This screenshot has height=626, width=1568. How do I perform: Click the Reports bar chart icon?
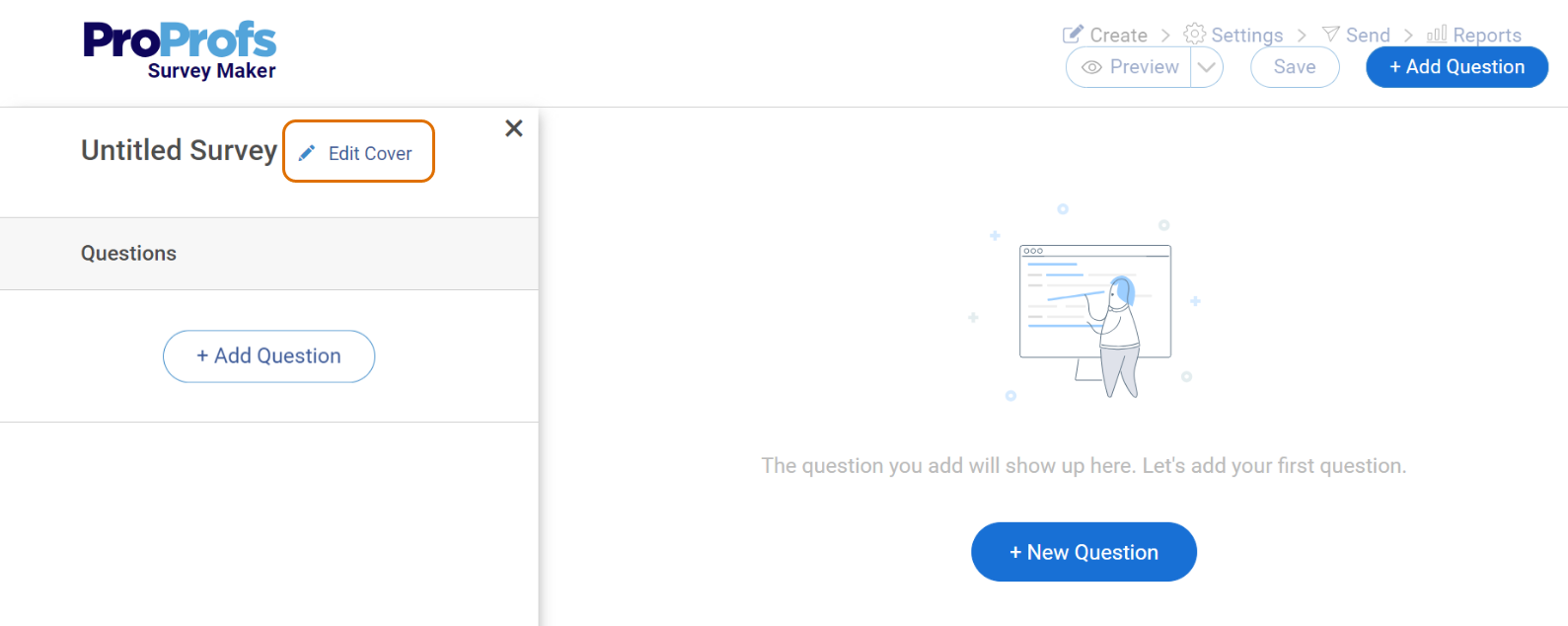(1437, 35)
